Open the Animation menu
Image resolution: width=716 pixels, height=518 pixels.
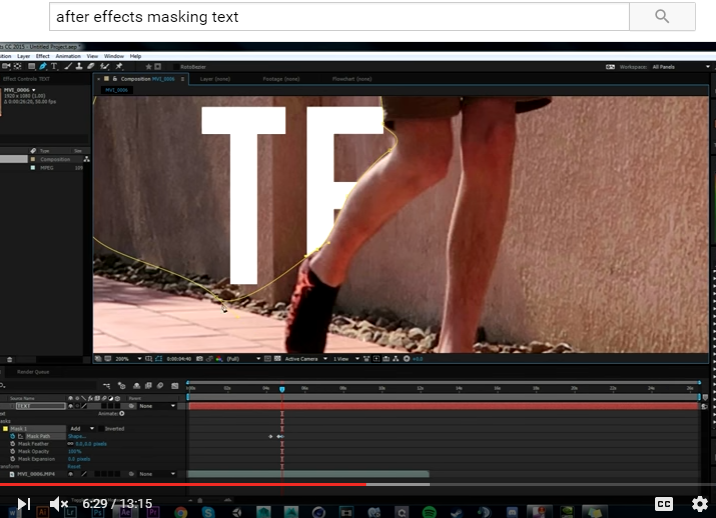[x=68, y=56]
